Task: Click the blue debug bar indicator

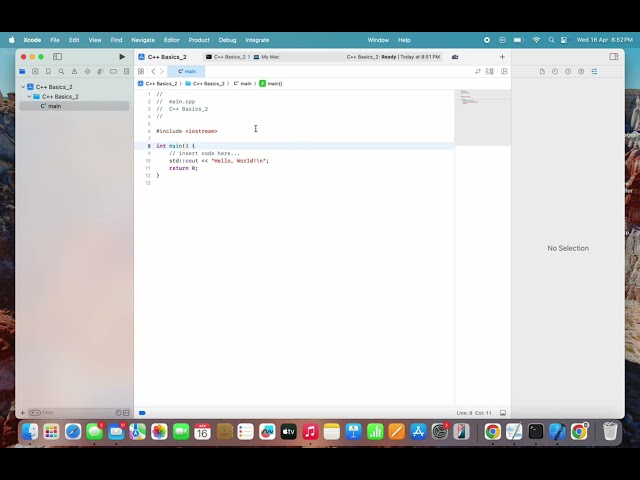Action: click(x=142, y=413)
